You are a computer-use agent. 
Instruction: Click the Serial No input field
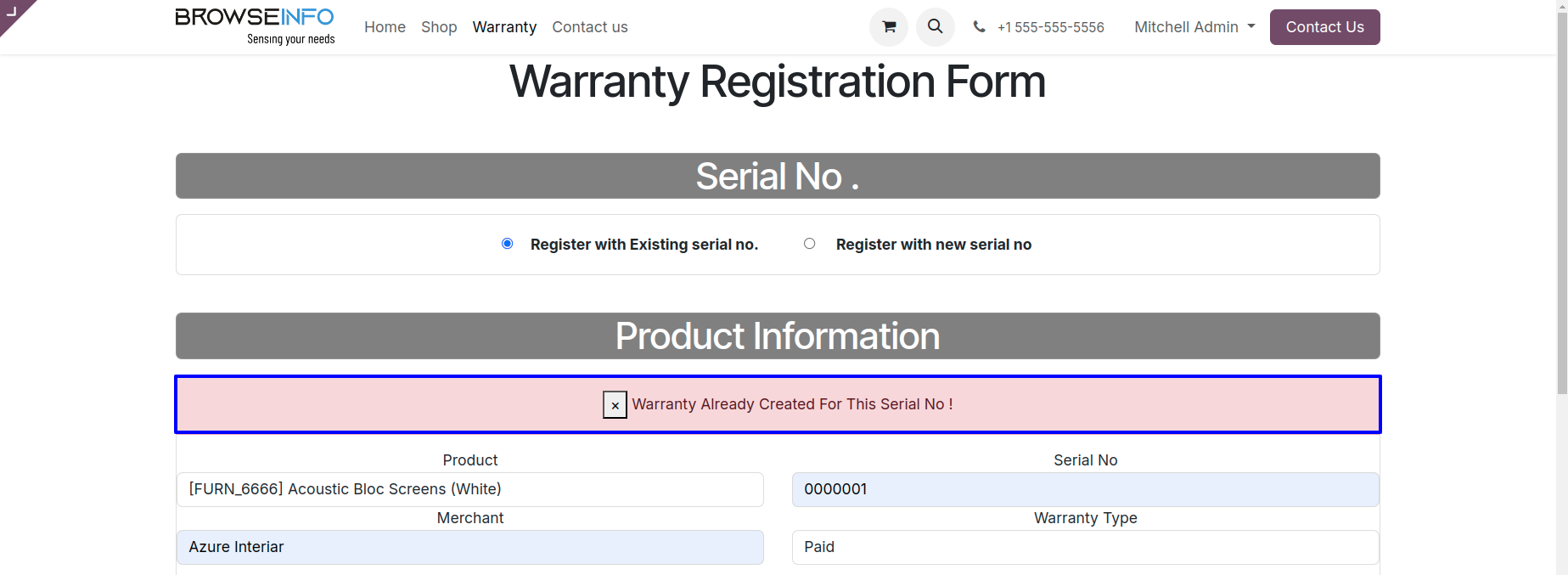pyautogui.click(x=1085, y=489)
